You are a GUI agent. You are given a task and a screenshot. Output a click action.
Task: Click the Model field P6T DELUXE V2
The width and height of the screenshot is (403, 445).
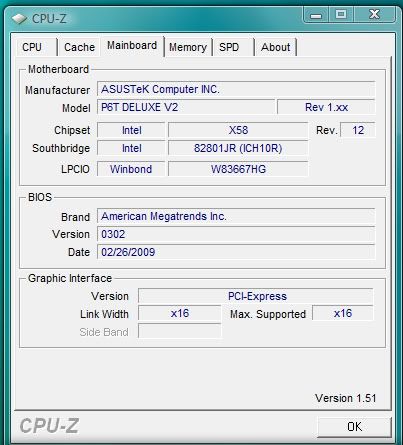[186, 107]
